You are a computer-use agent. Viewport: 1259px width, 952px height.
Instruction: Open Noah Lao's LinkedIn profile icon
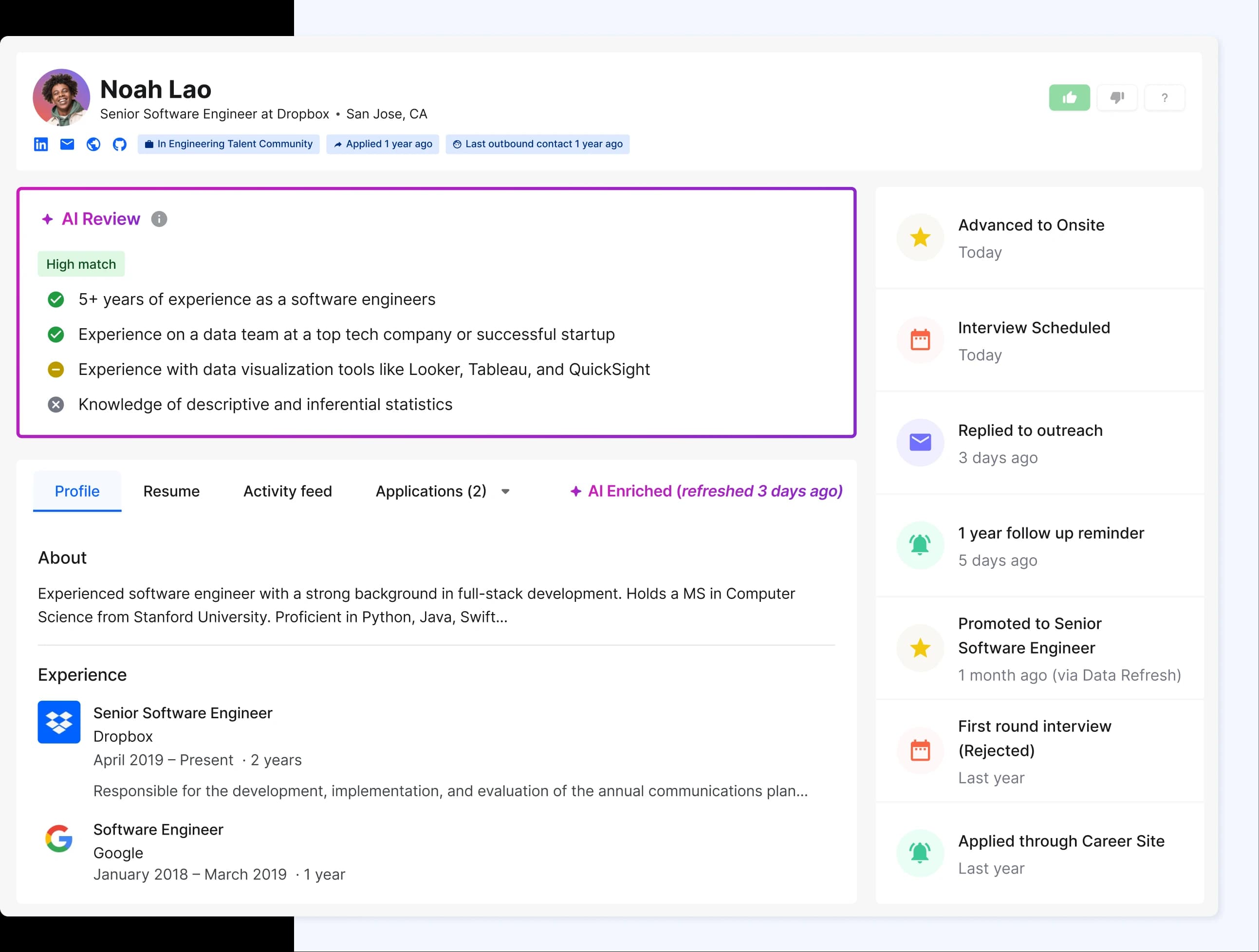(x=40, y=144)
